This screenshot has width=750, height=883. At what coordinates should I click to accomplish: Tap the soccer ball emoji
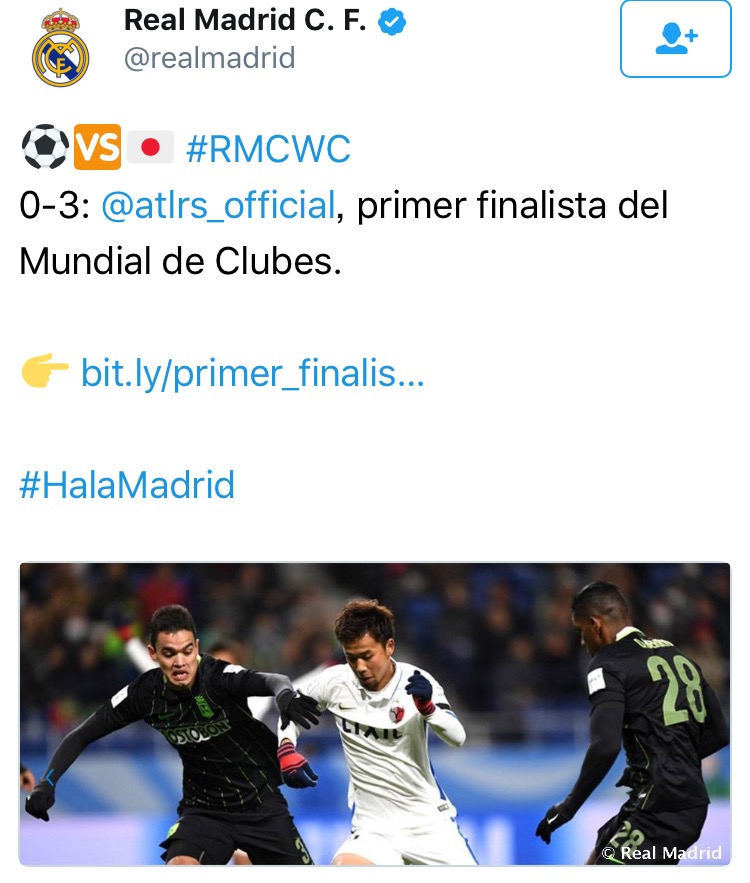[45, 146]
